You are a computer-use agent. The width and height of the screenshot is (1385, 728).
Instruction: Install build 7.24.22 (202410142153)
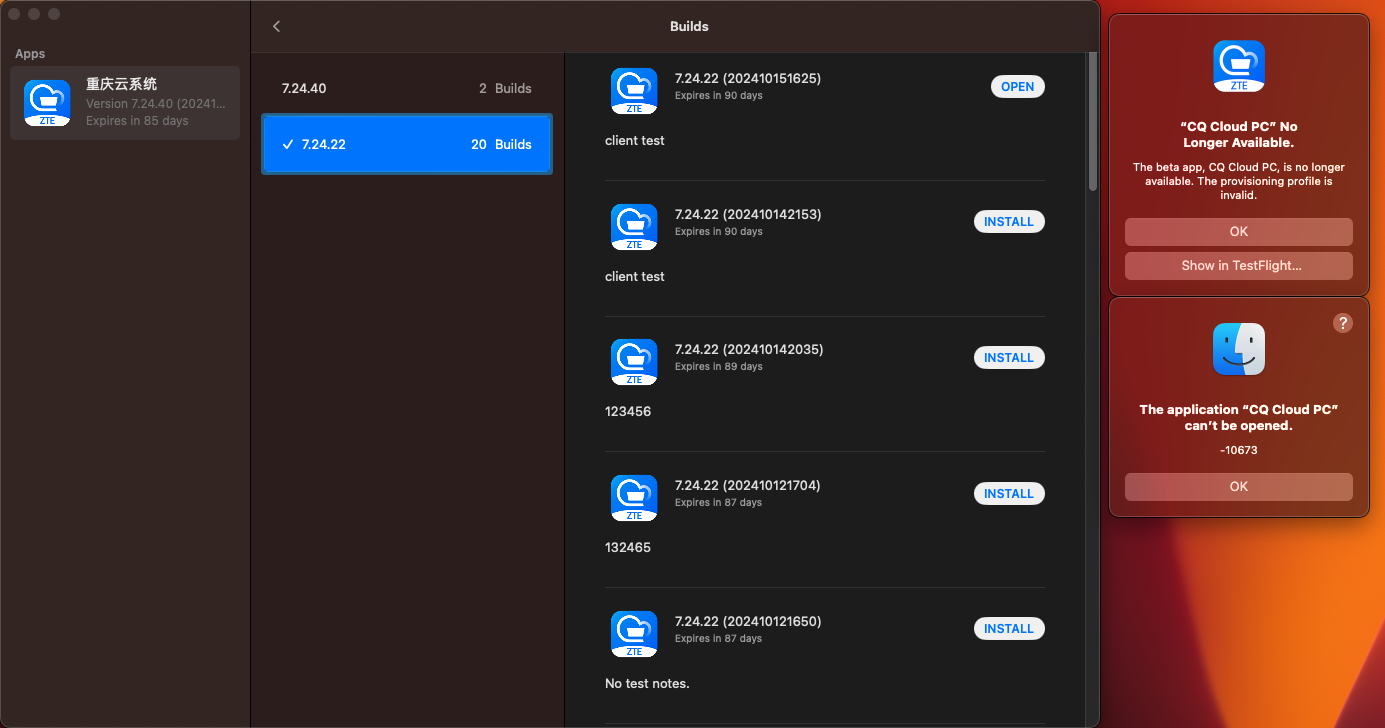1009,222
